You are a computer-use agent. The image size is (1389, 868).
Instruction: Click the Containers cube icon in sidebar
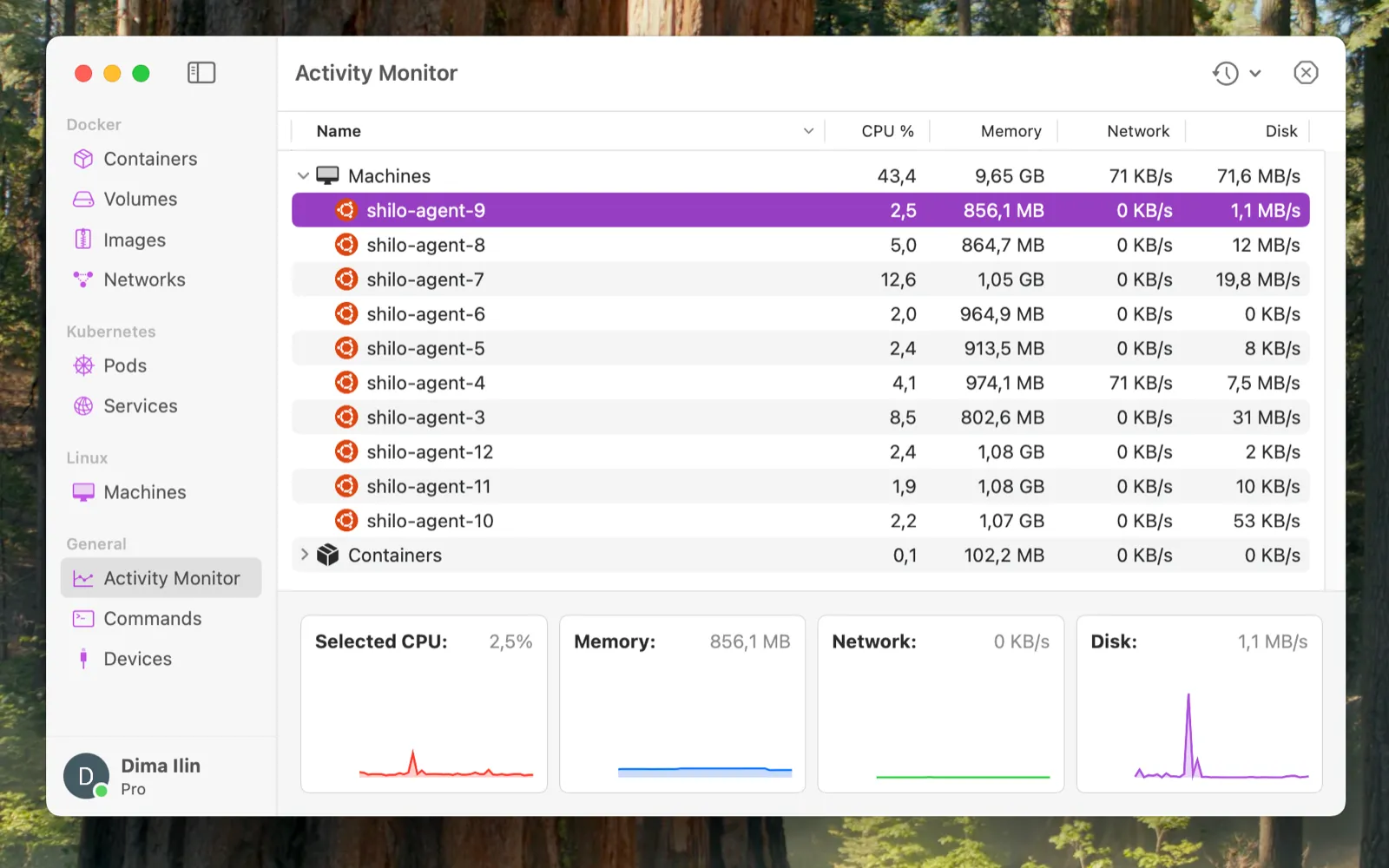pyautogui.click(x=83, y=159)
